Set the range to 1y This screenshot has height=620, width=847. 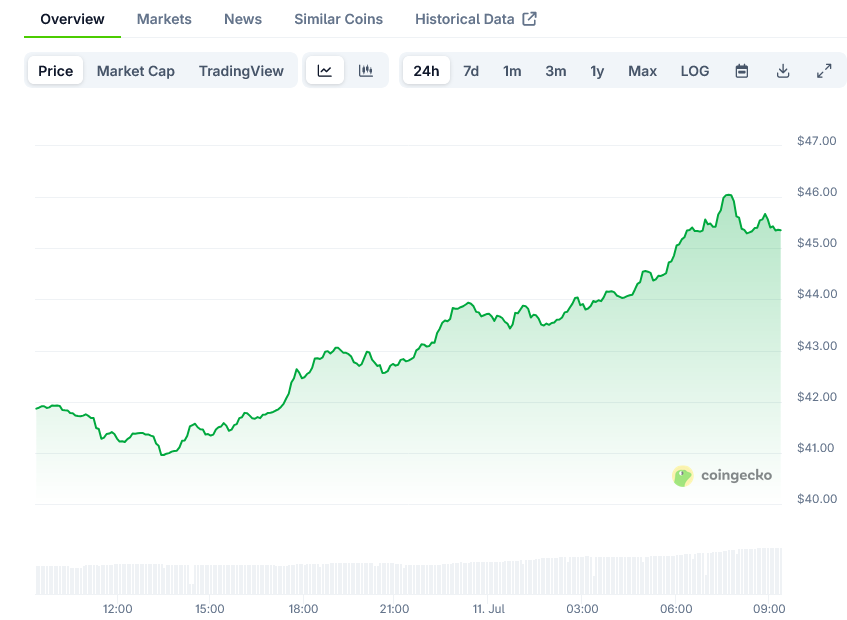coord(597,71)
